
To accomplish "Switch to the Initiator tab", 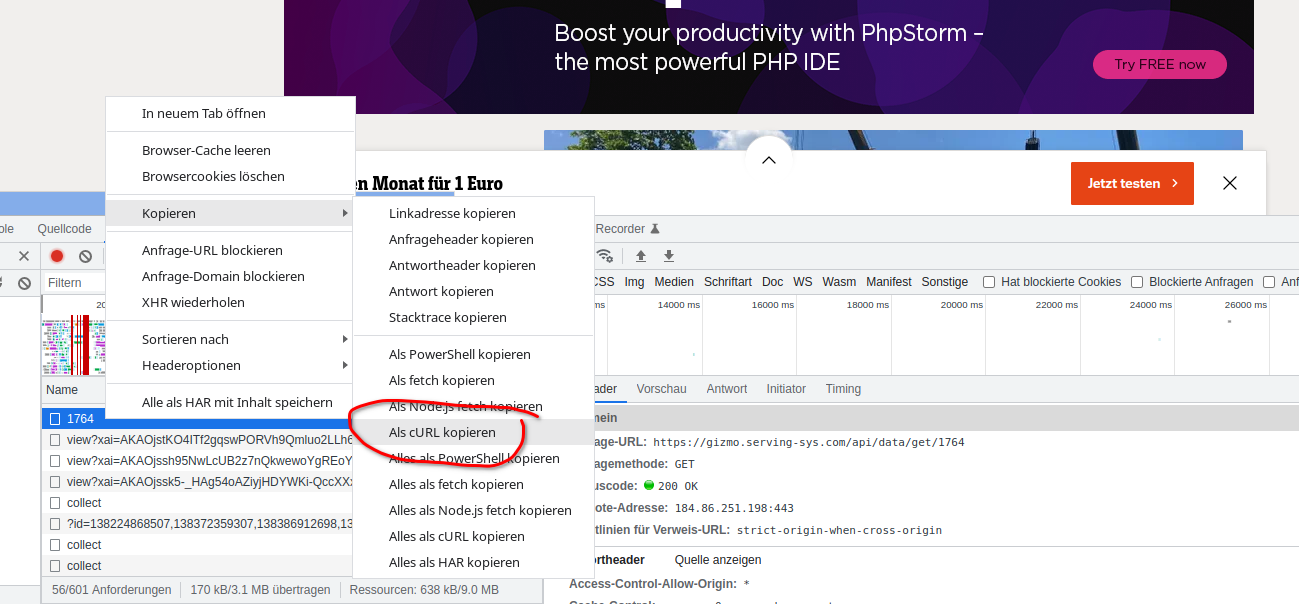I will point(786,389).
